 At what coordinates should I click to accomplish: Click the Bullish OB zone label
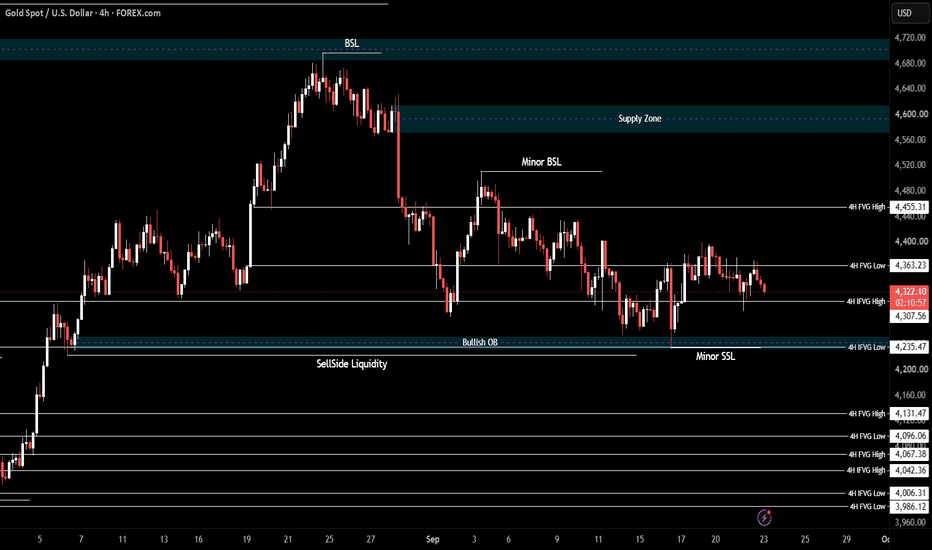(x=480, y=342)
